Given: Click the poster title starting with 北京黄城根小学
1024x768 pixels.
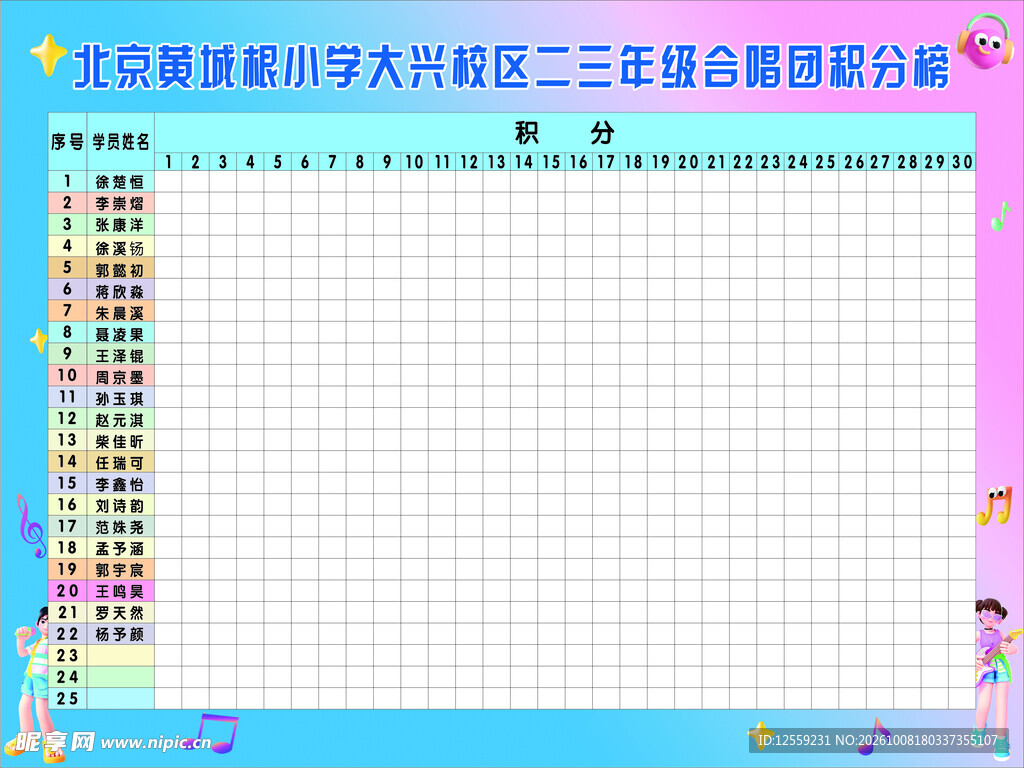Looking at the screenshot, I should click(x=511, y=67).
